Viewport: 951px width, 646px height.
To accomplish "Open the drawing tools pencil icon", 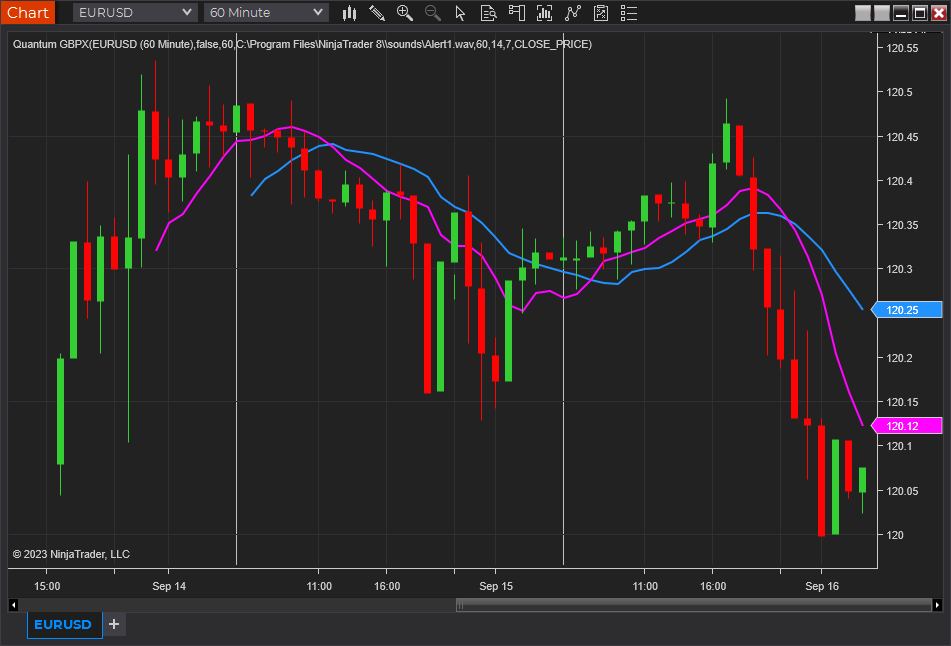I will 377,13.
